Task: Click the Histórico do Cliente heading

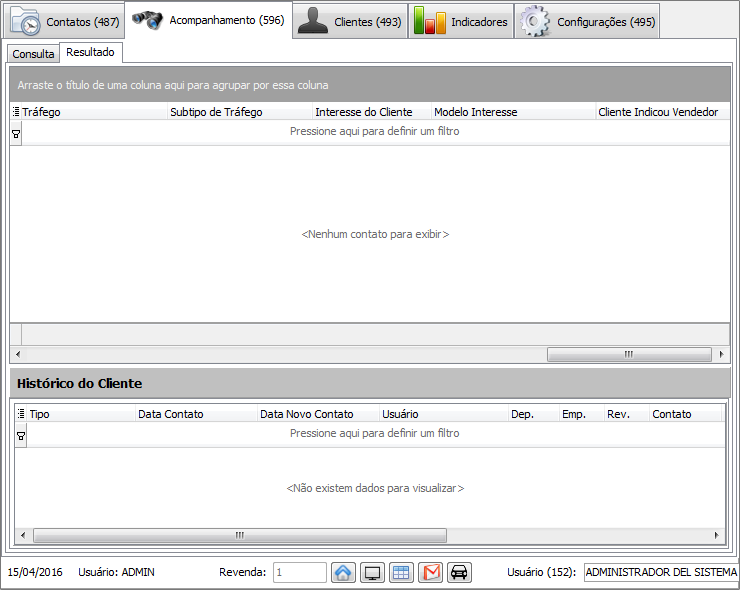Action: pos(79,383)
